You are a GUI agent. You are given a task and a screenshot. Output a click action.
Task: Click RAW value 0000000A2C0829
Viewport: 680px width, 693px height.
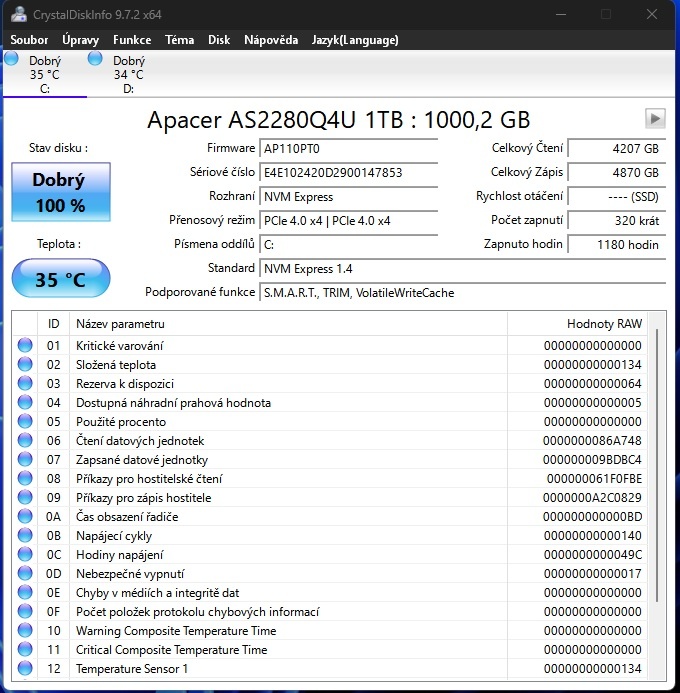pyautogui.click(x=592, y=498)
